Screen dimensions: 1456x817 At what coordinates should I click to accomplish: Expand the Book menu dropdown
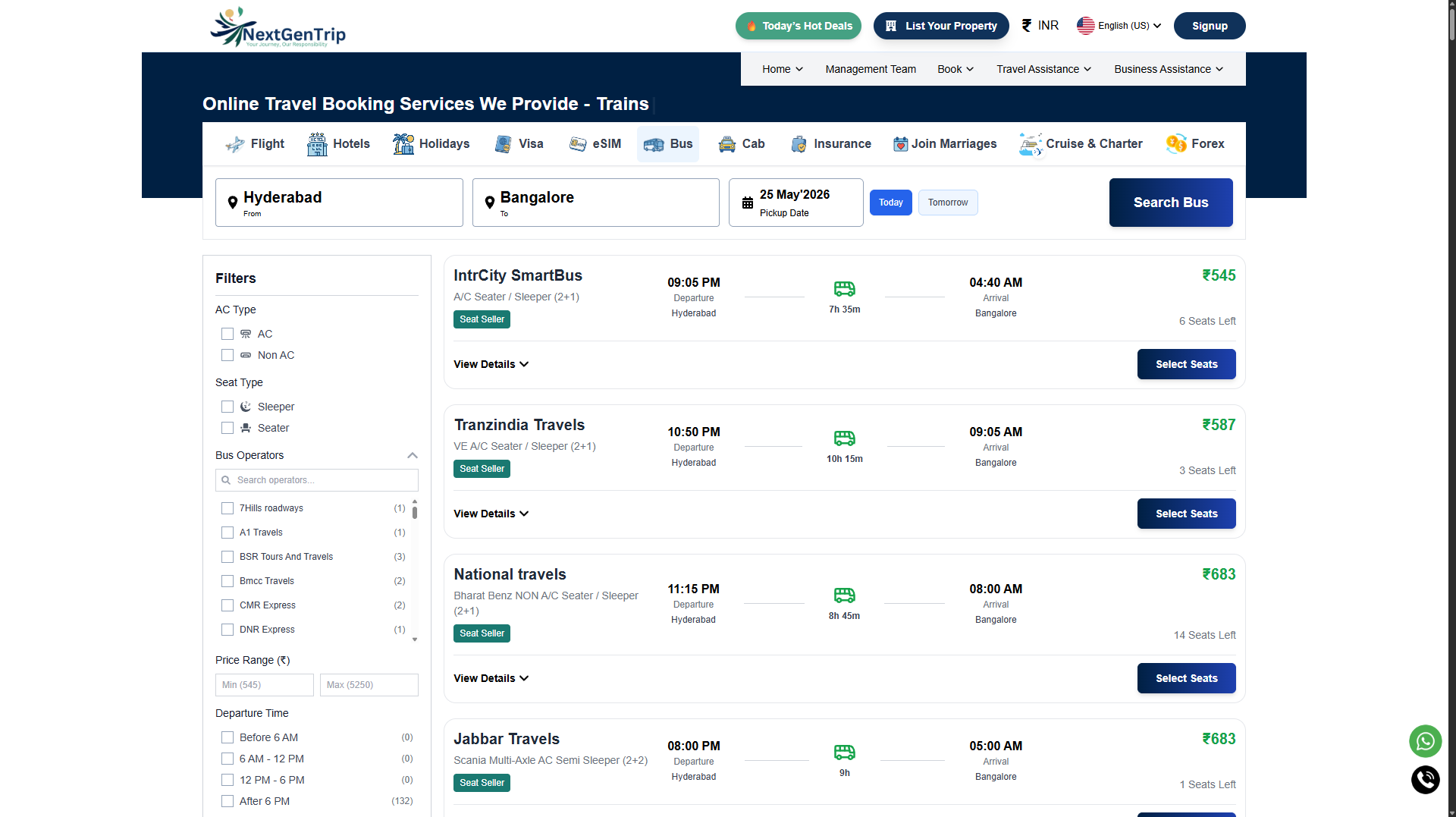955,69
